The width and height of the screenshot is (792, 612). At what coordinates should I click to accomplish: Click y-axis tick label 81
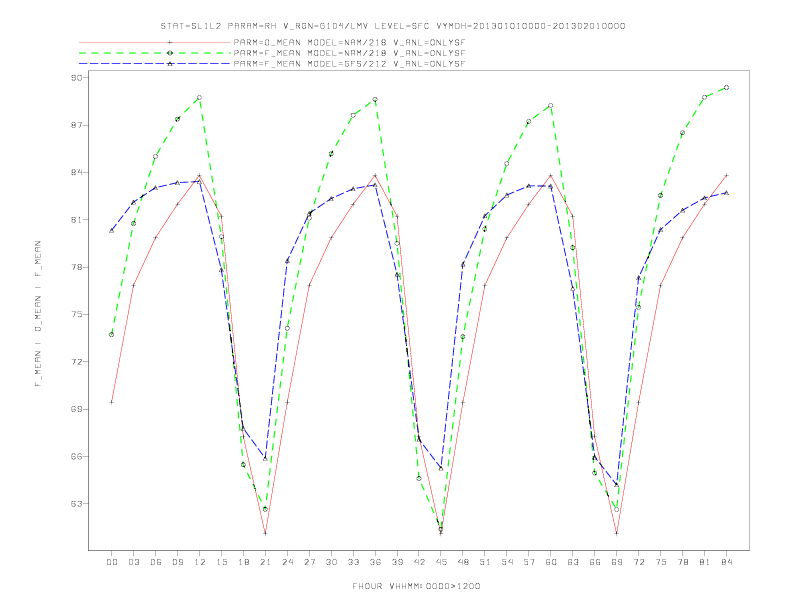point(76,220)
